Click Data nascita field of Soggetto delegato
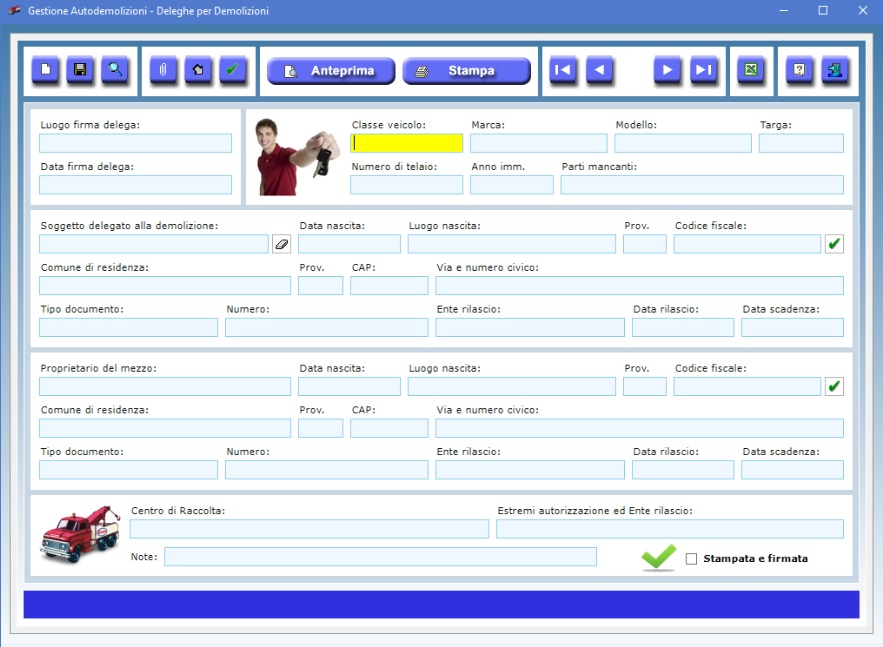This screenshot has height=647, width=883. click(x=349, y=244)
